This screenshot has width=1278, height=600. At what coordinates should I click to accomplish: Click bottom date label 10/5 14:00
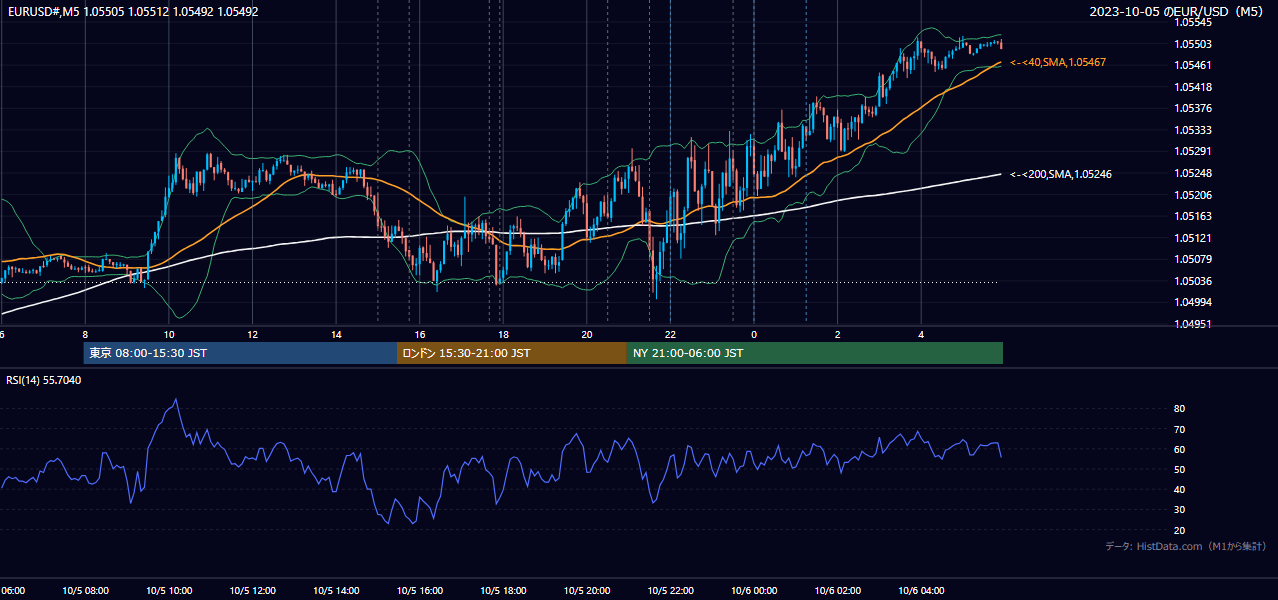click(336, 591)
